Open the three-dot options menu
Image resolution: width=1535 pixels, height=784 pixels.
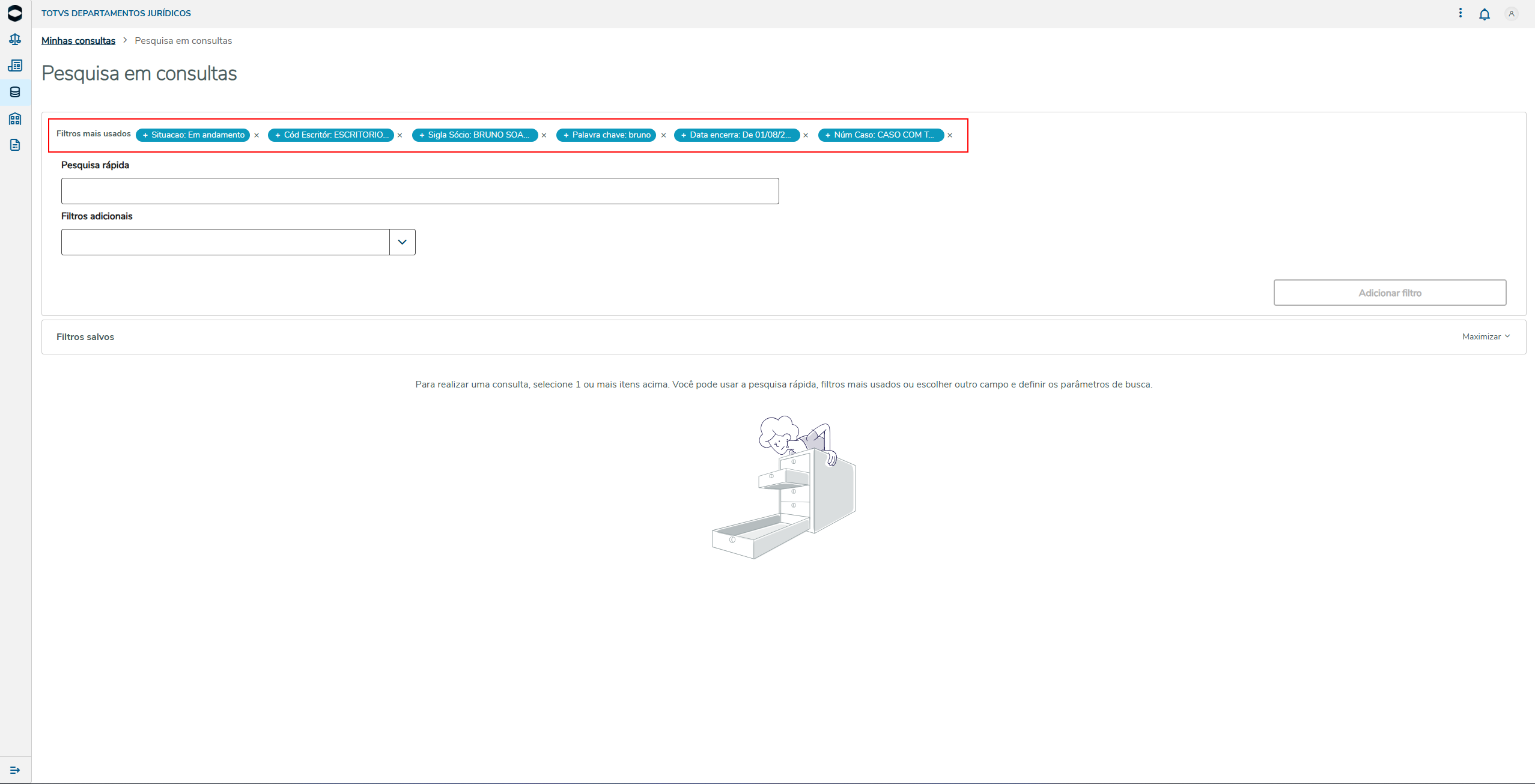point(1461,13)
